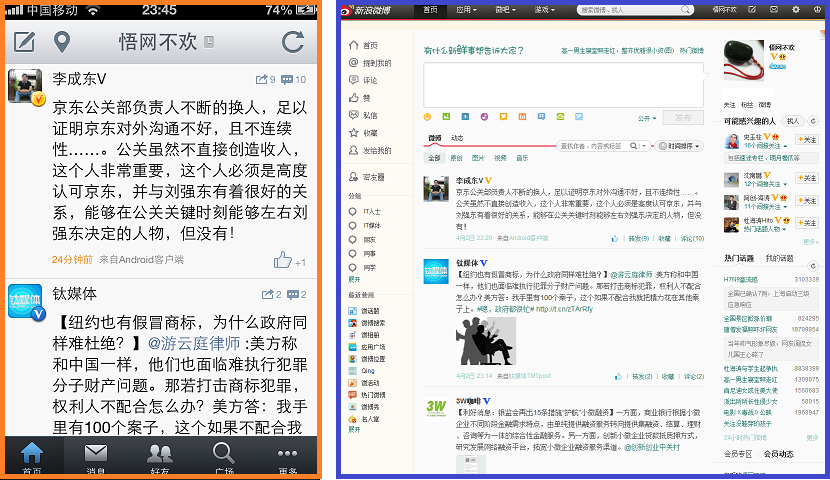The width and height of the screenshot is (830, 480).
Task: Click the top search box for 微博 and people
Action: (x=635, y=10)
